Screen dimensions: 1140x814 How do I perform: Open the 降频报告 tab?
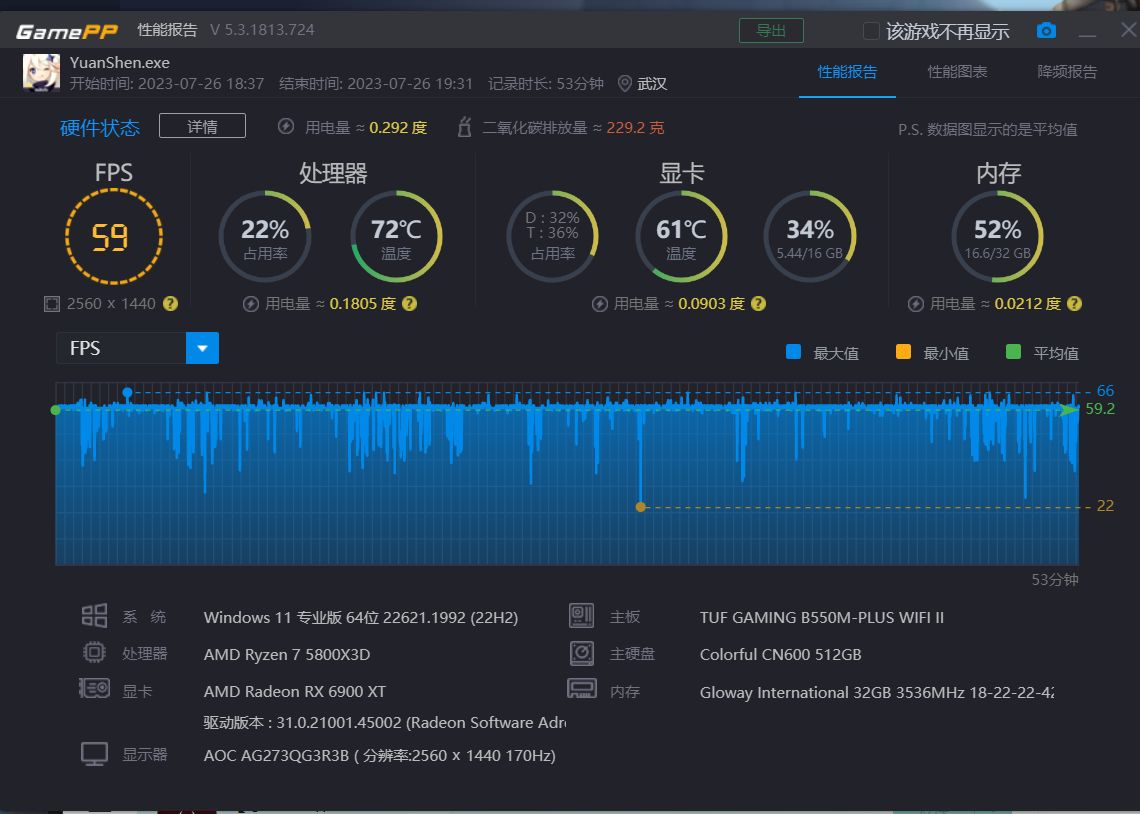pyautogui.click(x=1067, y=72)
